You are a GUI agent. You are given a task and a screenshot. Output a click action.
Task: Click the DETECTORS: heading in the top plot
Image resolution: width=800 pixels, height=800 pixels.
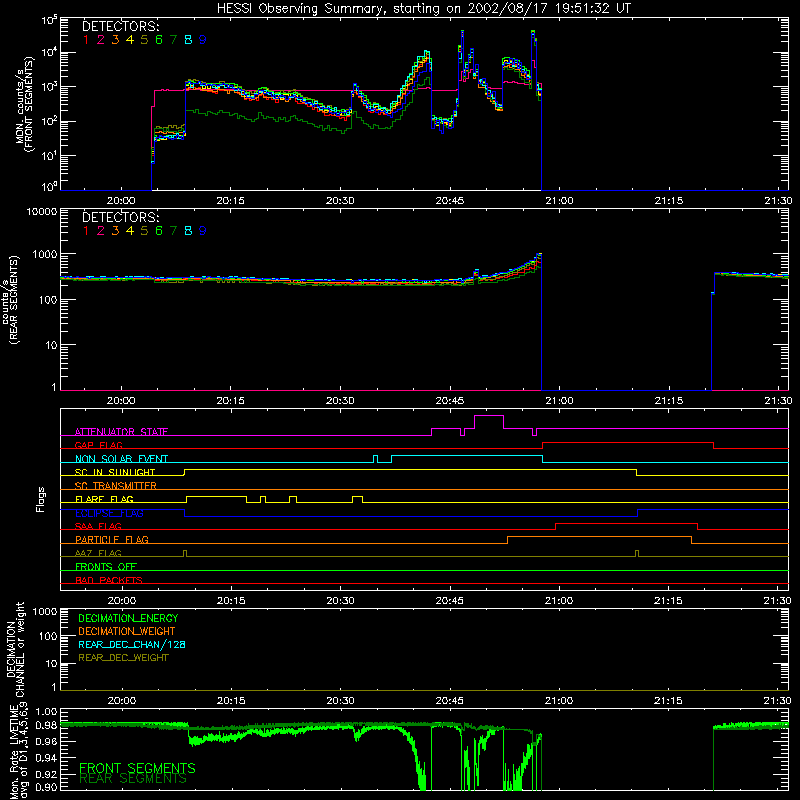click(x=120, y=26)
